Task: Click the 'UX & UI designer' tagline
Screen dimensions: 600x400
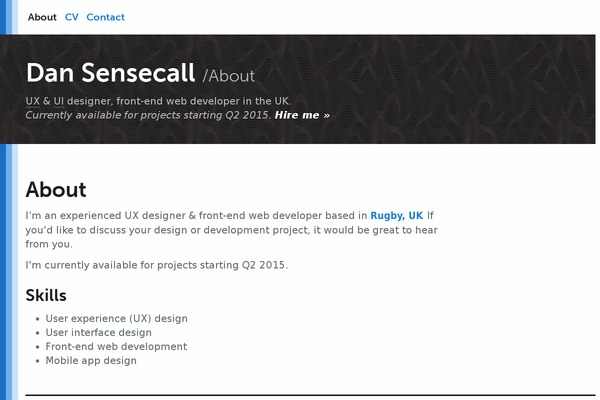Action: click(x=158, y=101)
